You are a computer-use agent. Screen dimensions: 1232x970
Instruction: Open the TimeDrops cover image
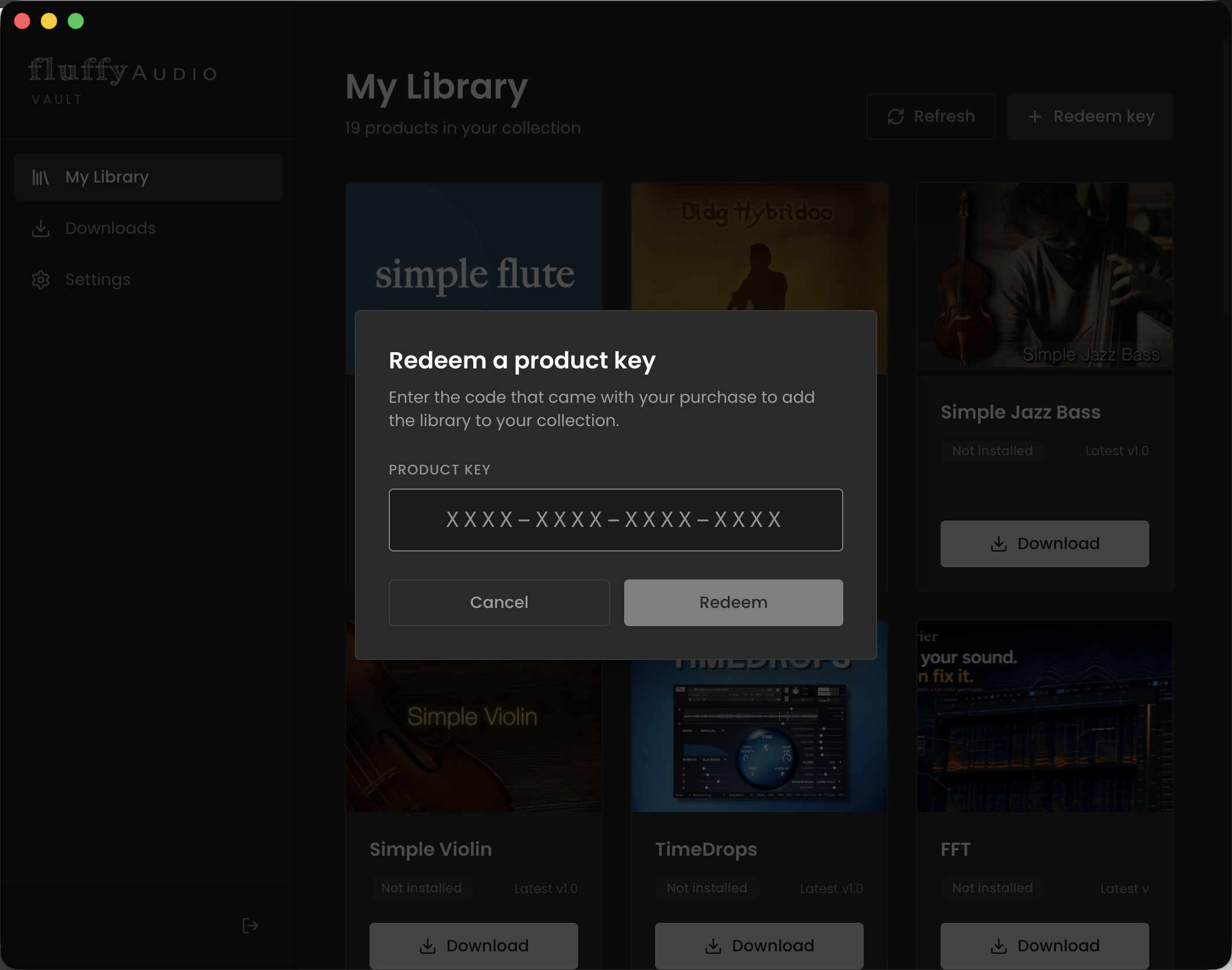tap(759, 736)
